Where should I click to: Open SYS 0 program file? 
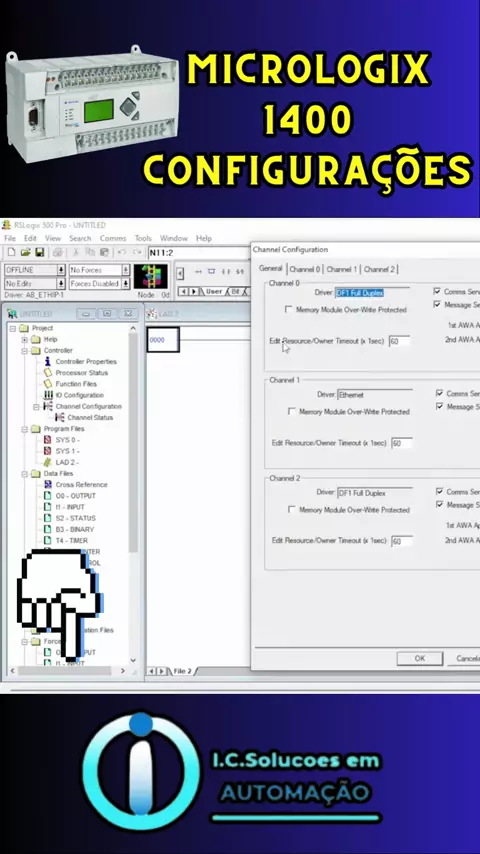[68, 440]
